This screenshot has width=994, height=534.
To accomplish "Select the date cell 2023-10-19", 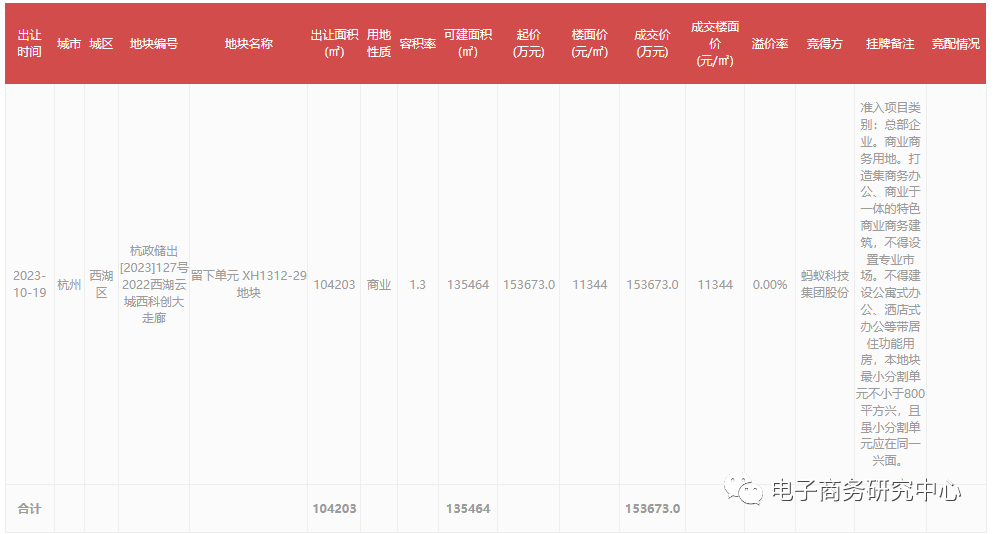I will click(x=29, y=284).
